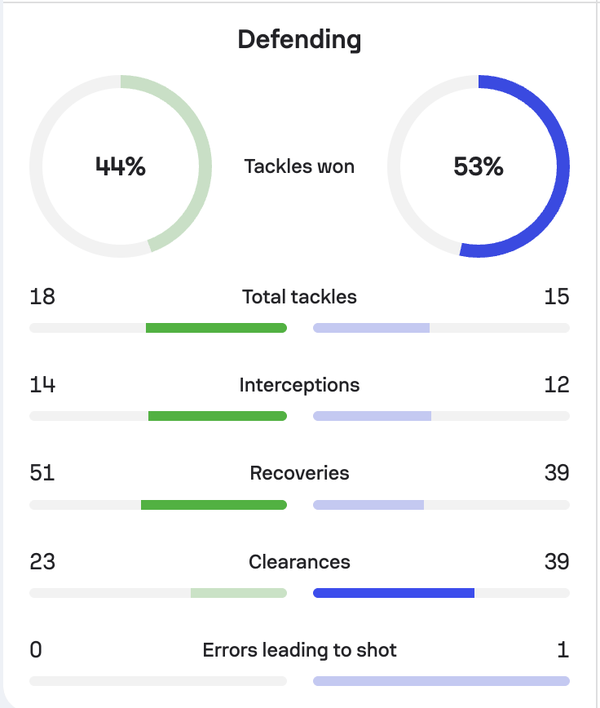Select the 44% tackles won donut chart

pyautogui.click(x=121, y=166)
